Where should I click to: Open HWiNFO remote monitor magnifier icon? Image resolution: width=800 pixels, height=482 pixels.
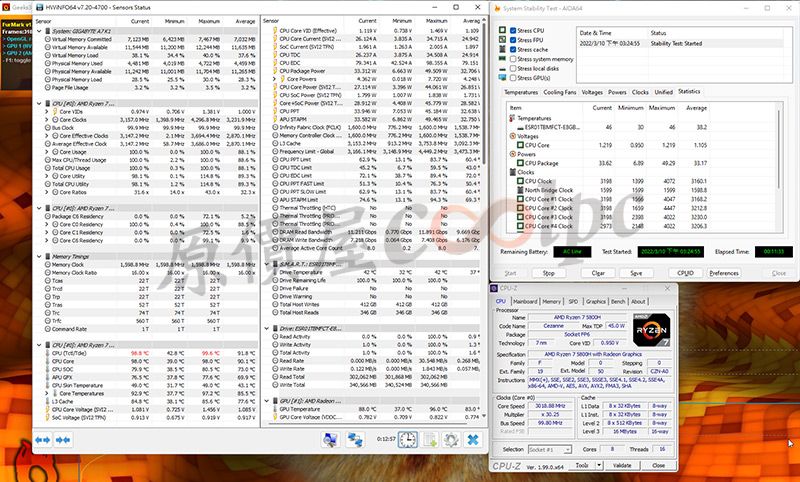(x=331, y=440)
